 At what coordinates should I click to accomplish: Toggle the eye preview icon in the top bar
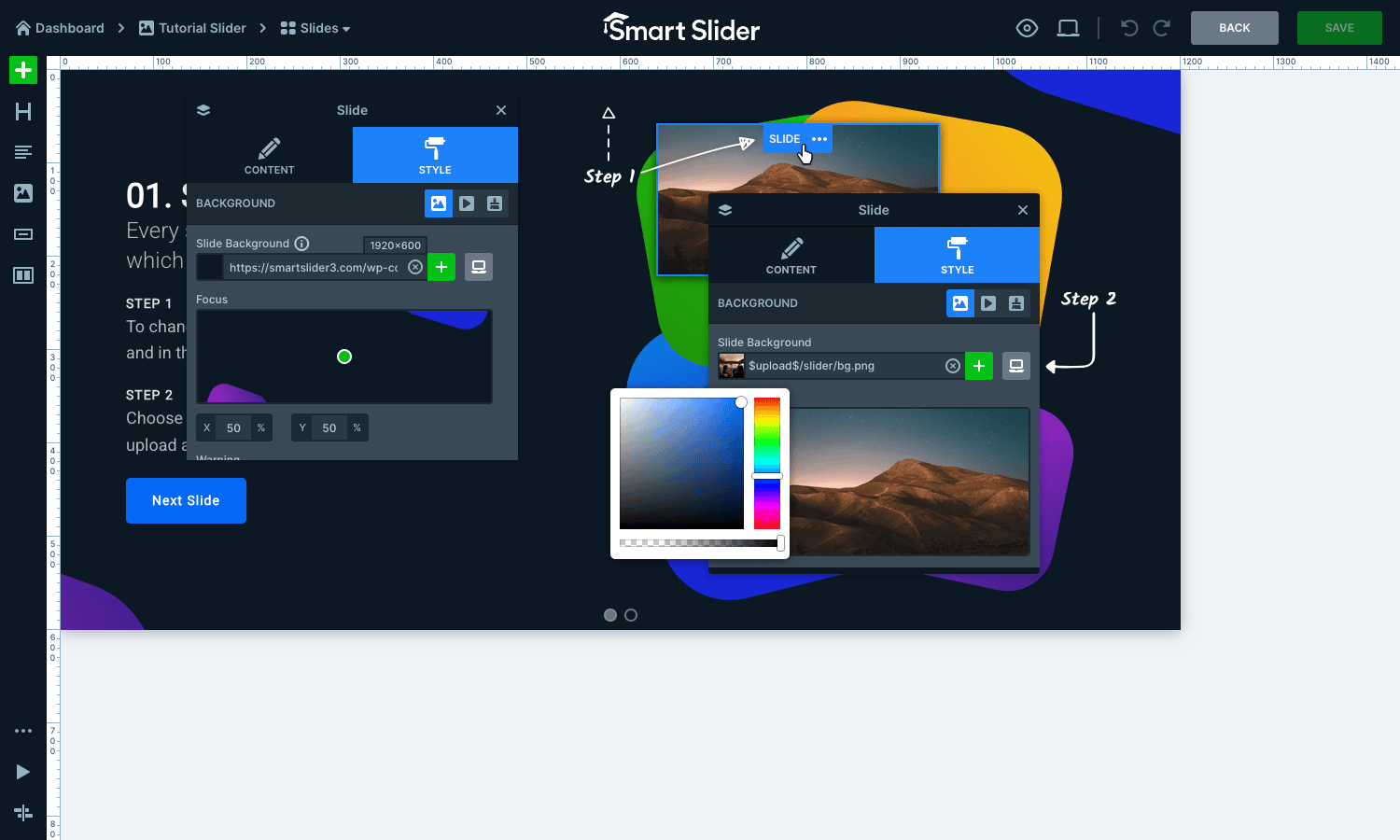(1027, 28)
